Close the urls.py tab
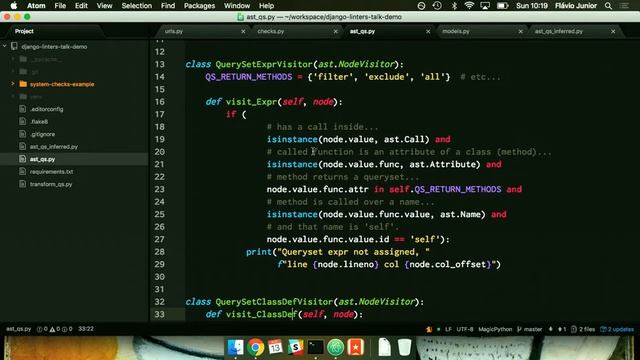Viewport: 640px width, 360px height. tap(243, 31)
